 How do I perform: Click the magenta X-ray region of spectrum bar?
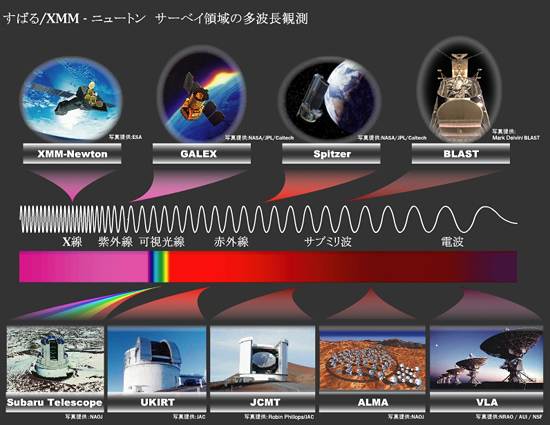point(84,267)
